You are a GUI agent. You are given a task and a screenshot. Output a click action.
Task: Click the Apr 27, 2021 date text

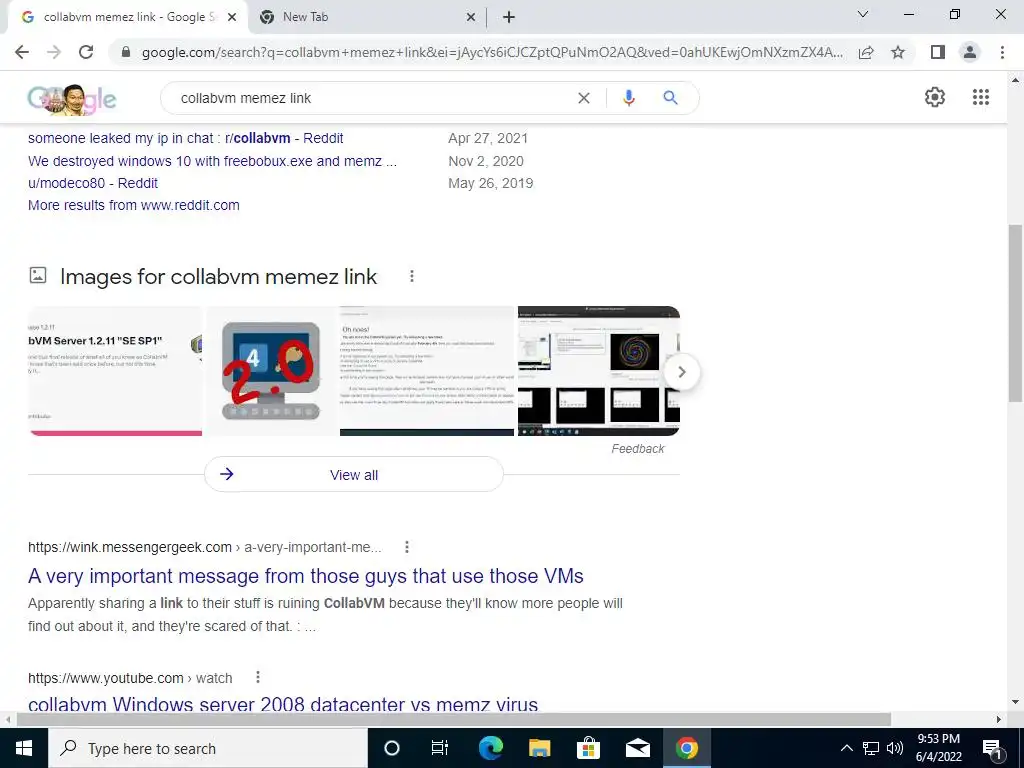click(x=488, y=138)
